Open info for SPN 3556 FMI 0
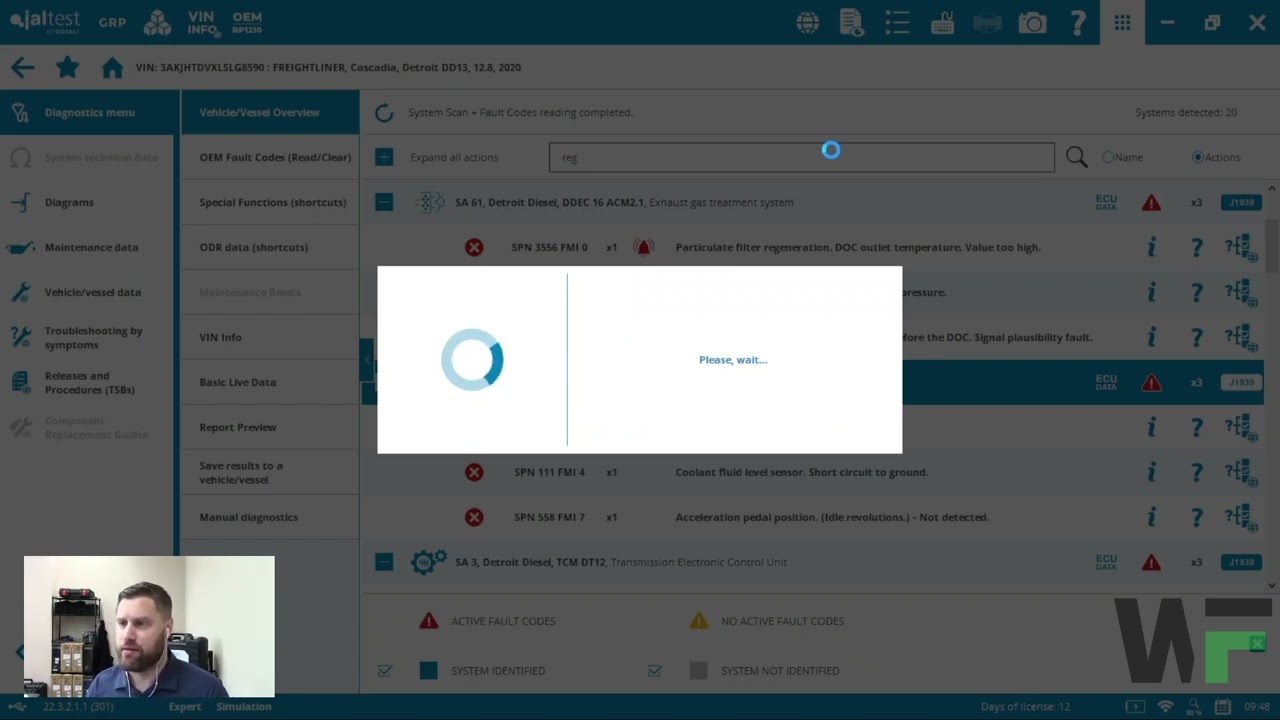Viewport: 1280px width, 720px height. point(1151,247)
